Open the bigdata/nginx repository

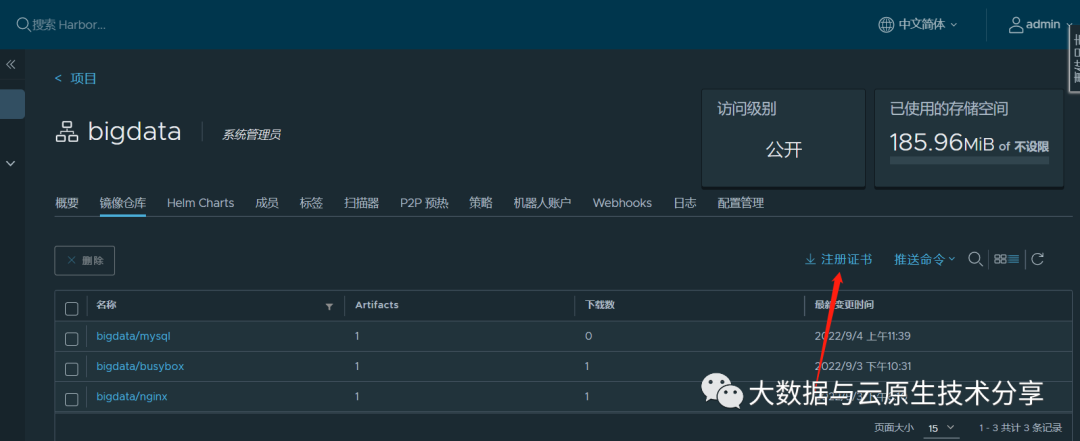132,396
